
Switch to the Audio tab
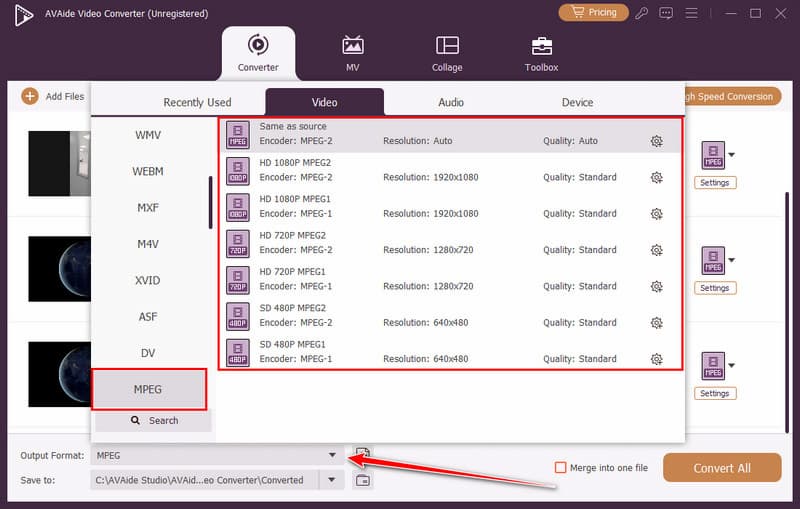pos(450,102)
